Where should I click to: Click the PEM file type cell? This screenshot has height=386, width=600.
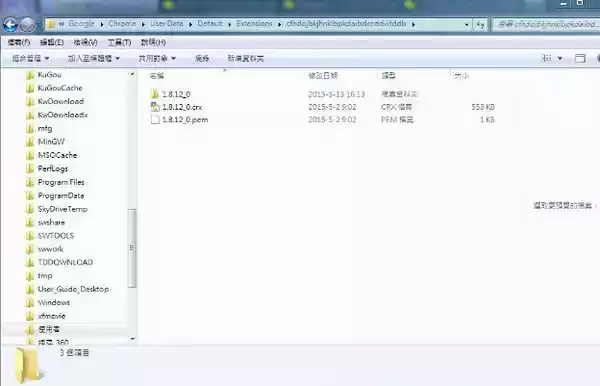click(x=397, y=120)
